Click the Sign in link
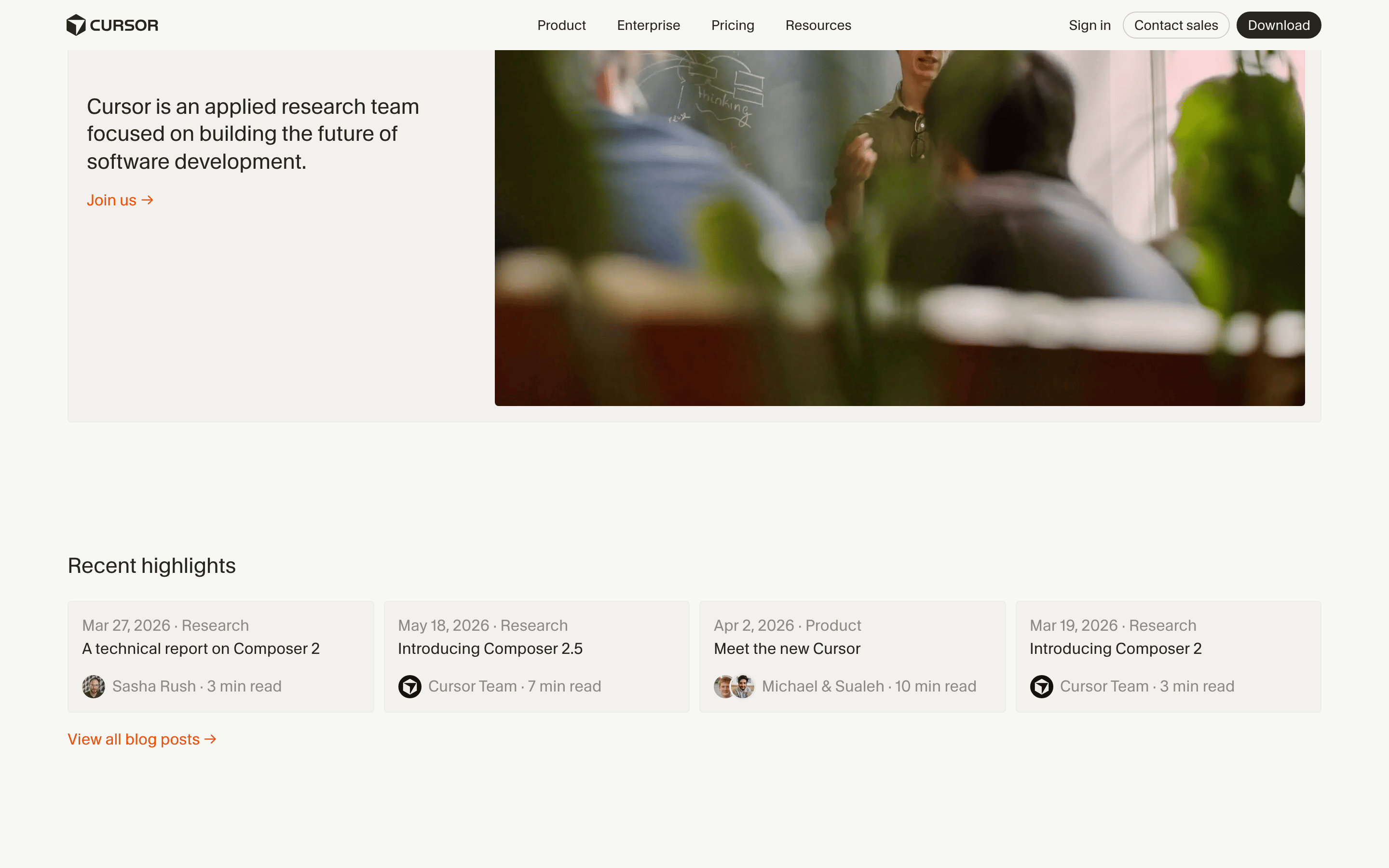The image size is (1389, 868). click(x=1089, y=25)
